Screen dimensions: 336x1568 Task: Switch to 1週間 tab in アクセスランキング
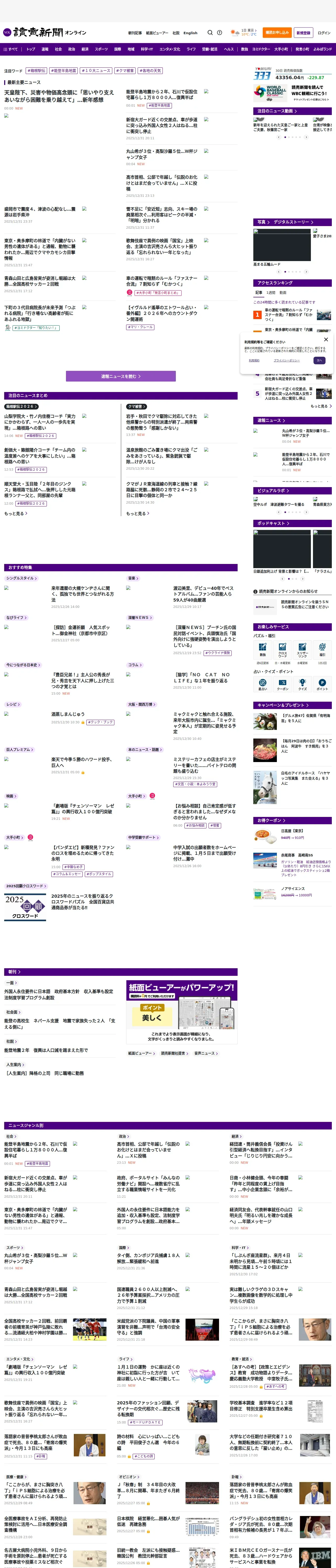click(271, 293)
